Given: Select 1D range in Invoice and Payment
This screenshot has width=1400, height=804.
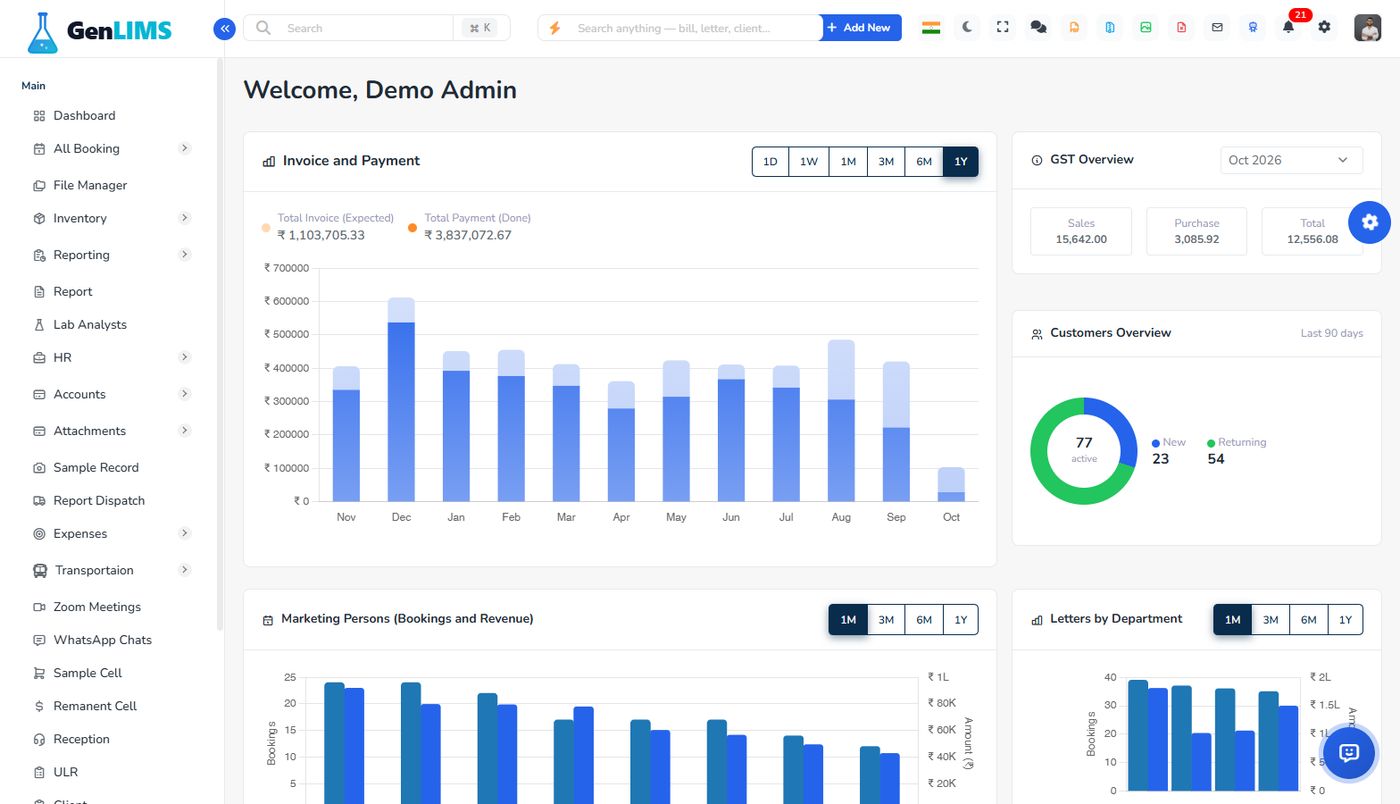Looking at the screenshot, I should (x=770, y=162).
